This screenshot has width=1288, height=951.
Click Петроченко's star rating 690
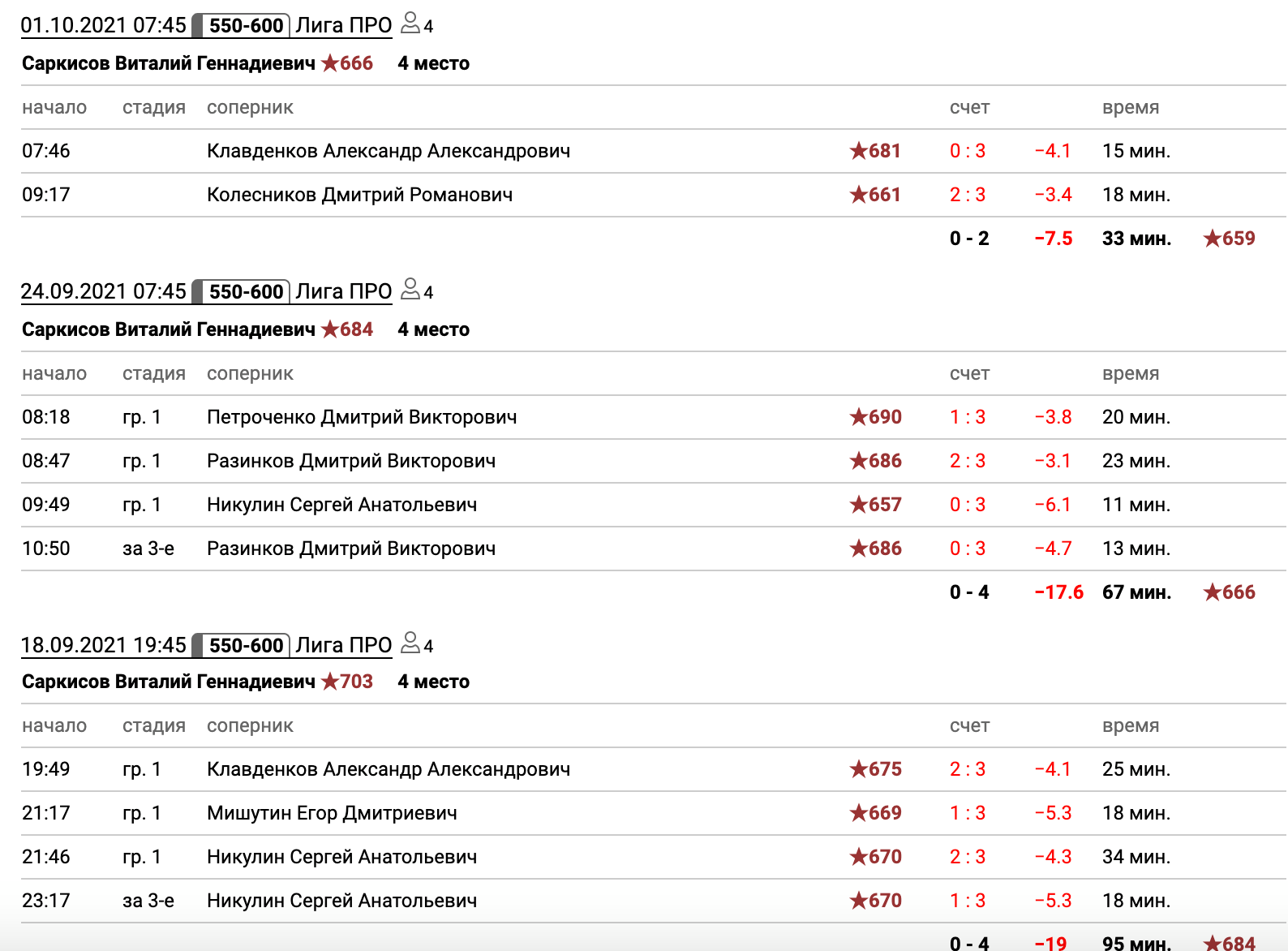click(875, 417)
